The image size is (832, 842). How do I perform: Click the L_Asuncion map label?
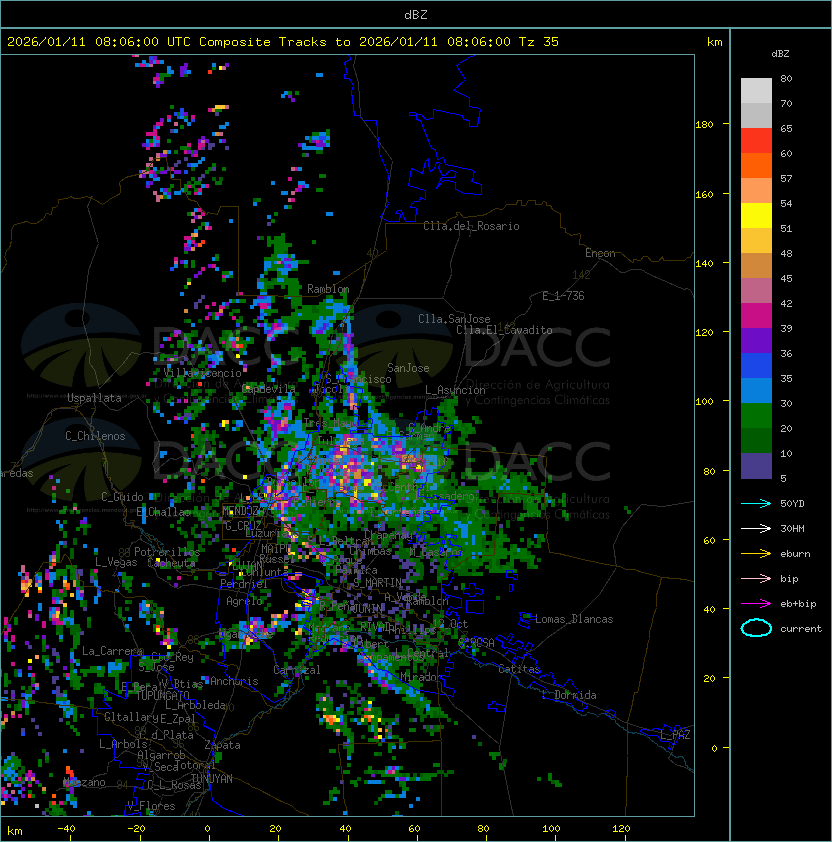click(455, 390)
